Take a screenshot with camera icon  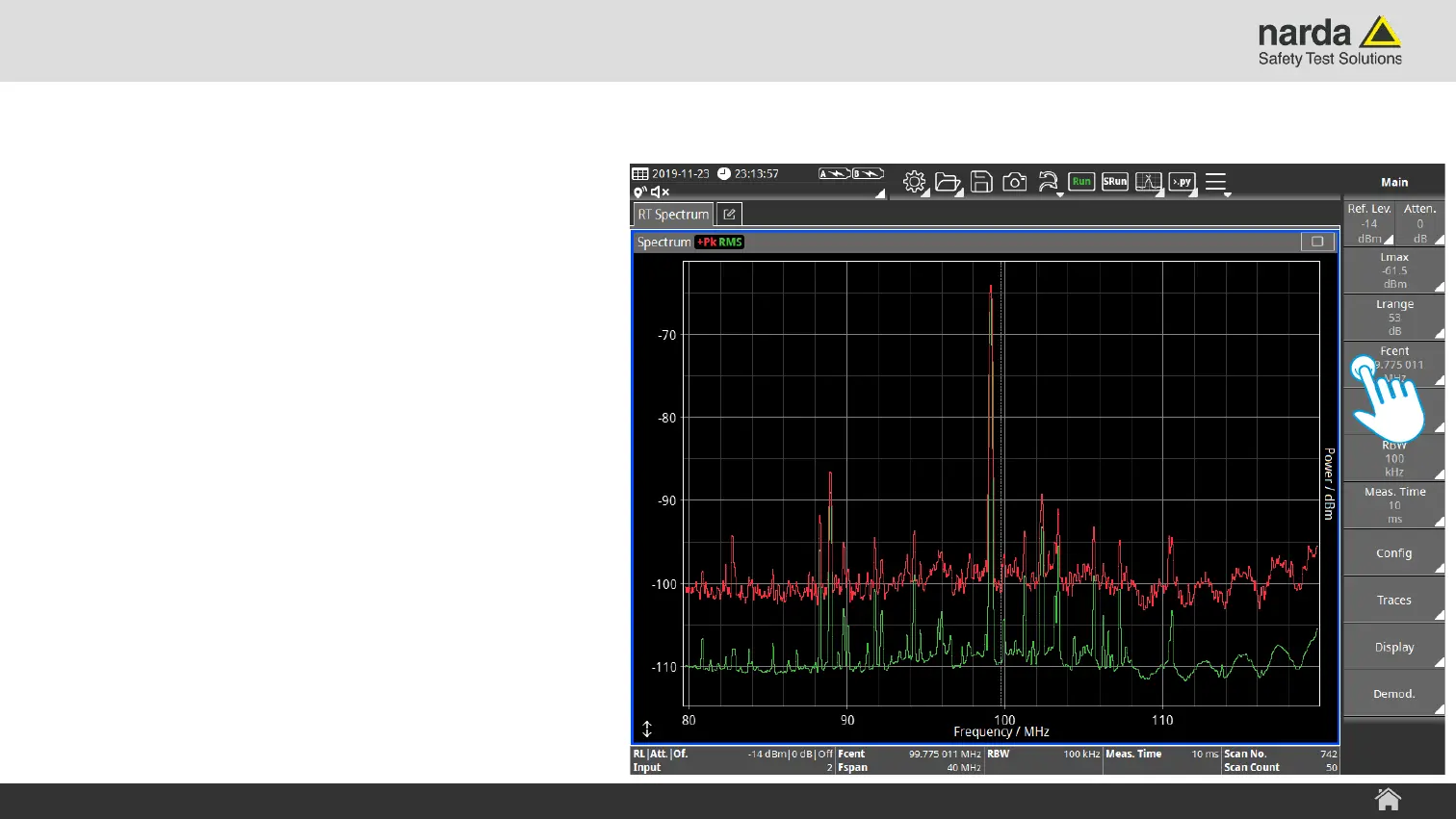tap(1014, 182)
